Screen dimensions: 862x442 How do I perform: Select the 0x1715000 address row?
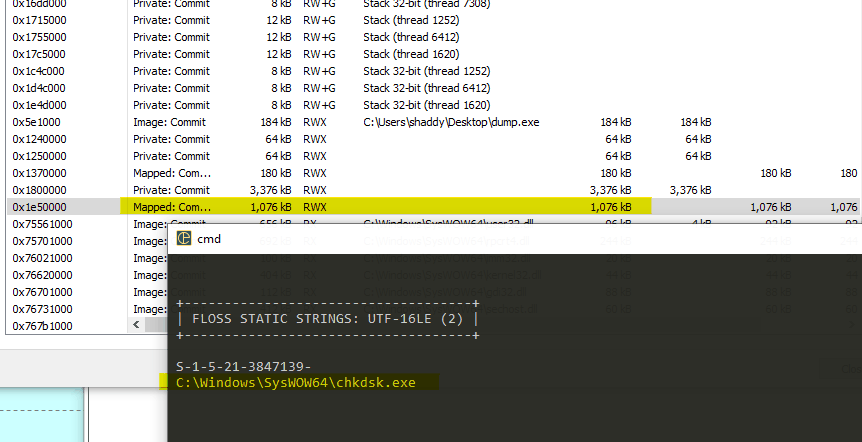click(39, 20)
